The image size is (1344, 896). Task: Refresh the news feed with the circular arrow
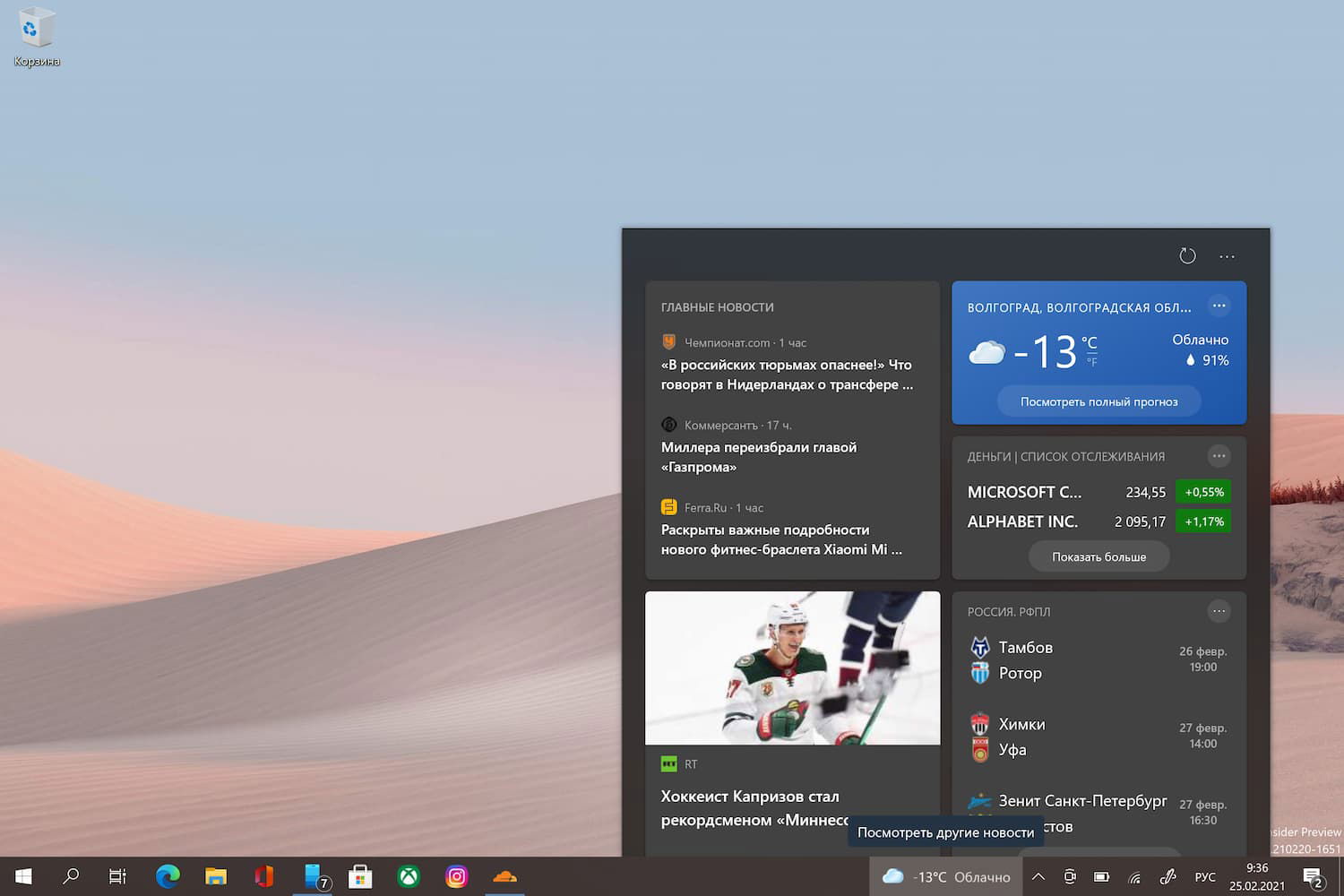tap(1187, 256)
